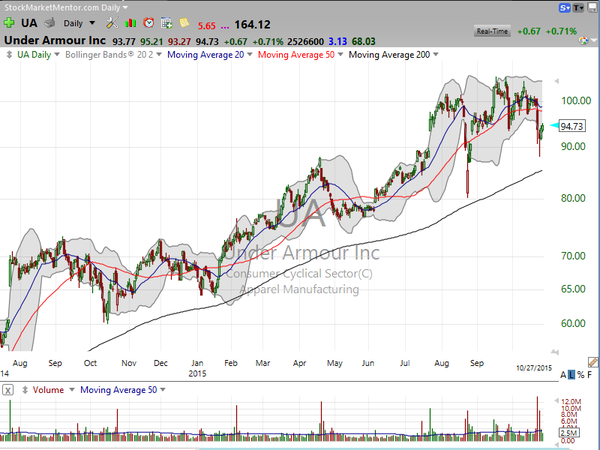The width and height of the screenshot is (600, 450).
Task: Click the layout window icon at top right
Action: [x=592, y=8]
